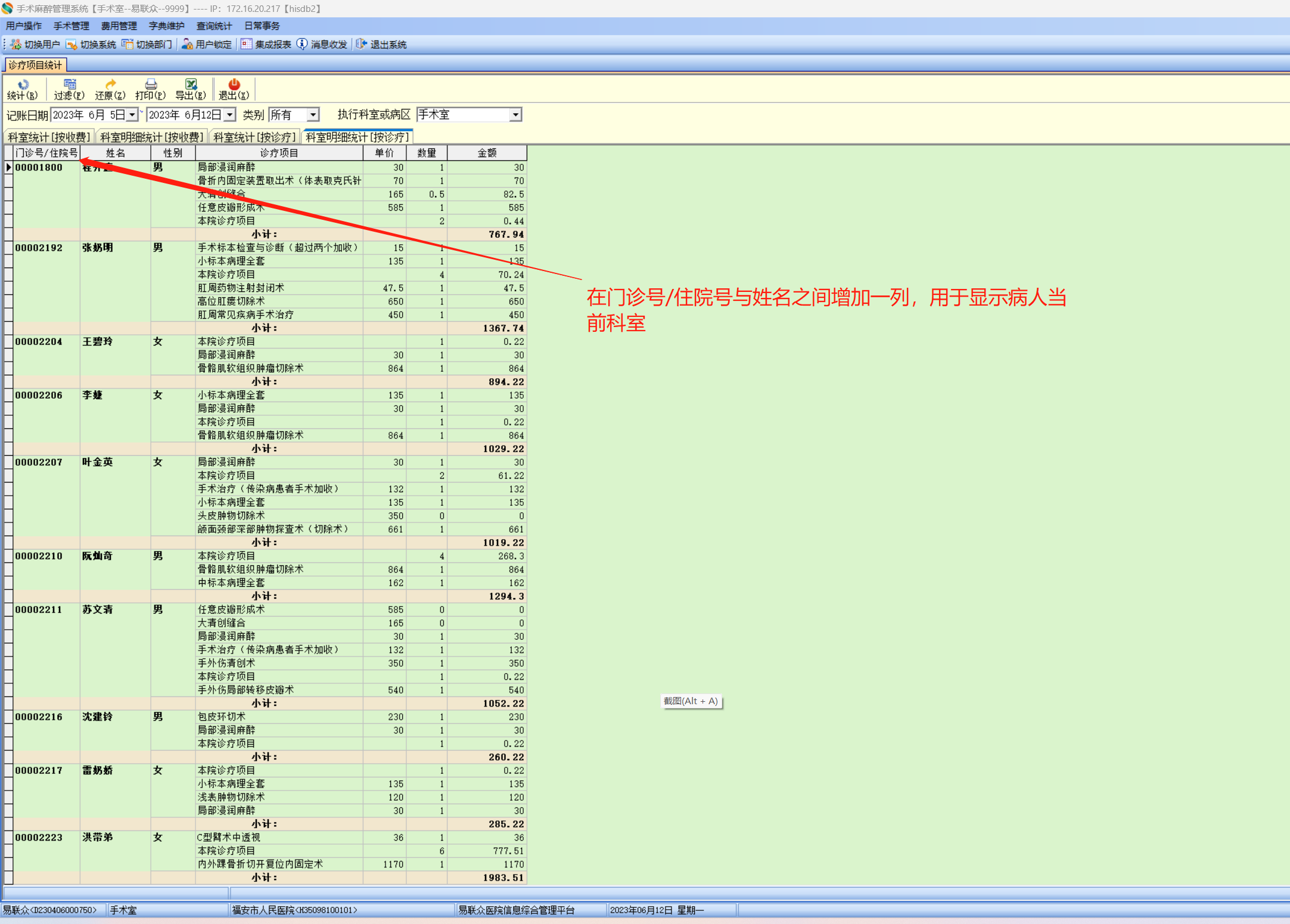Open 集成报表 integrated reports
The image size is (1290, 924).
click(266, 45)
